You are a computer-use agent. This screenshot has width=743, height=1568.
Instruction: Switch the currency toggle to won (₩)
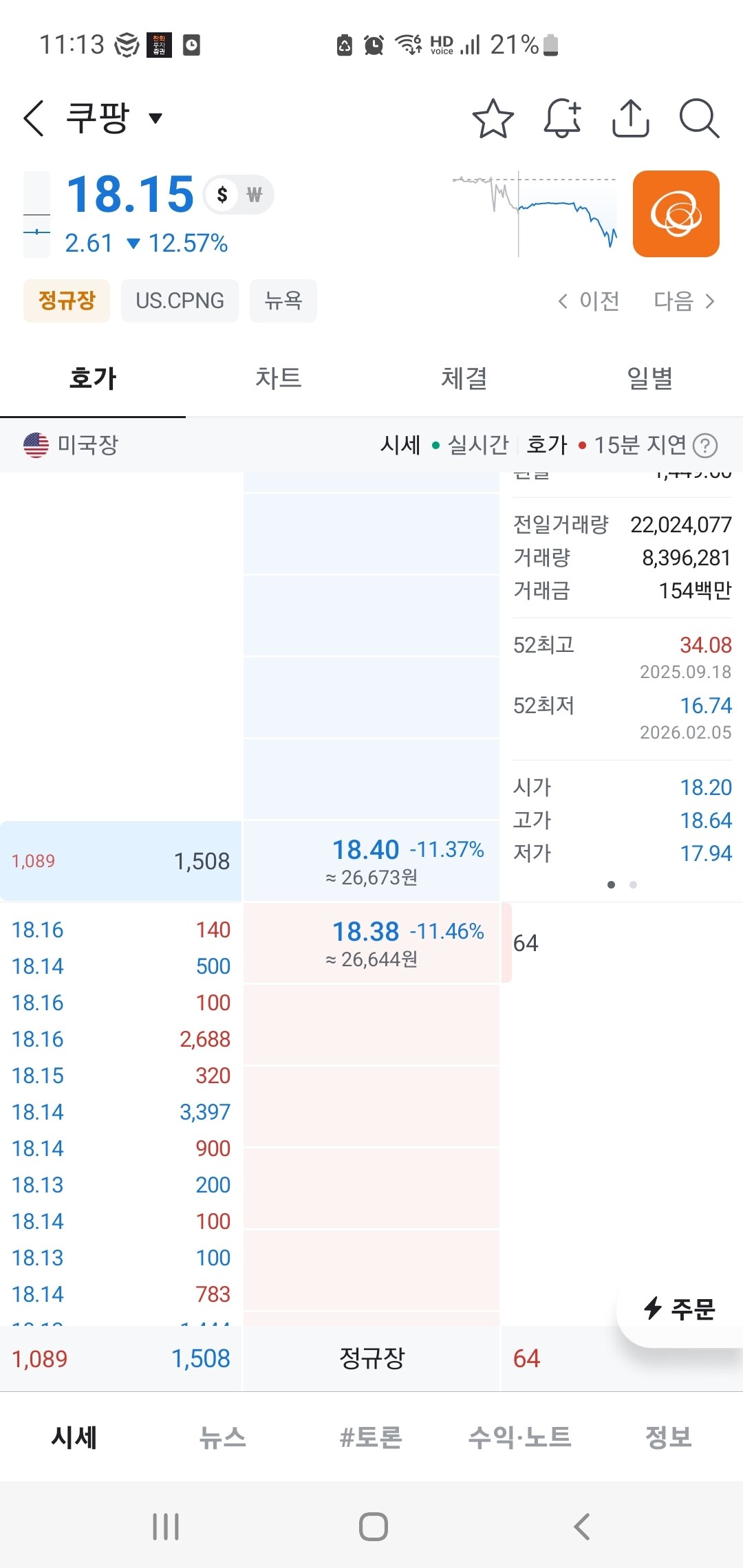click(x=255, y=195)
